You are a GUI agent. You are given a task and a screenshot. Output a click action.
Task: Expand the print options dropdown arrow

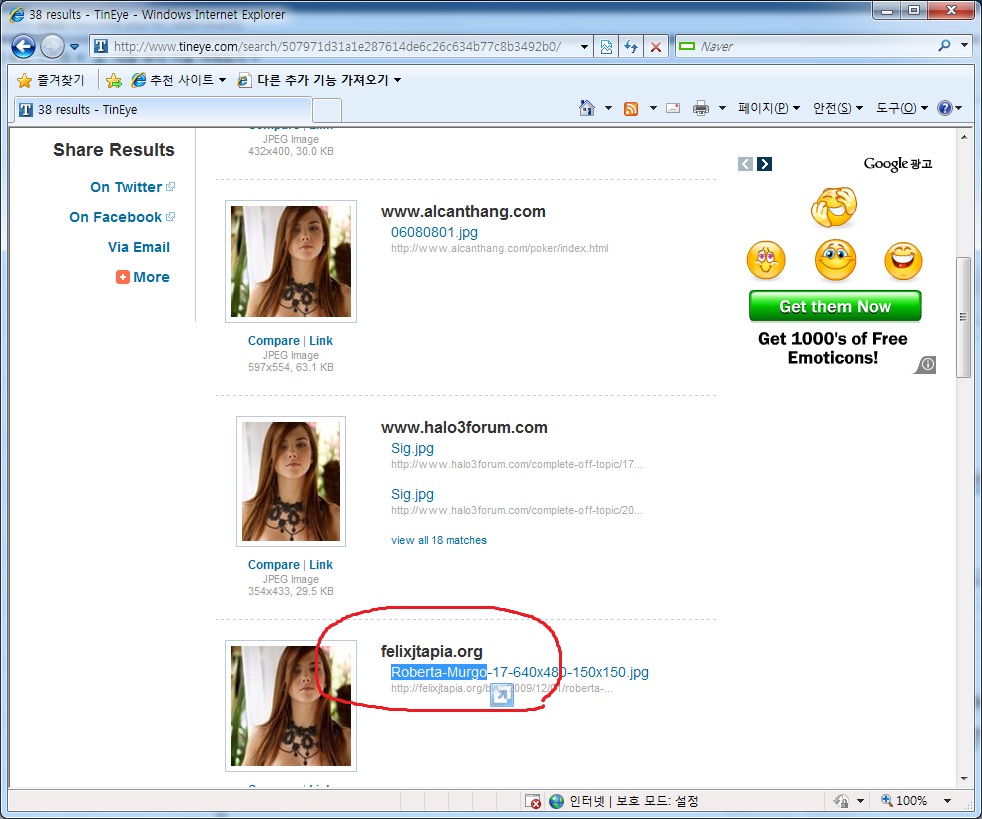(x=722, y=108)
